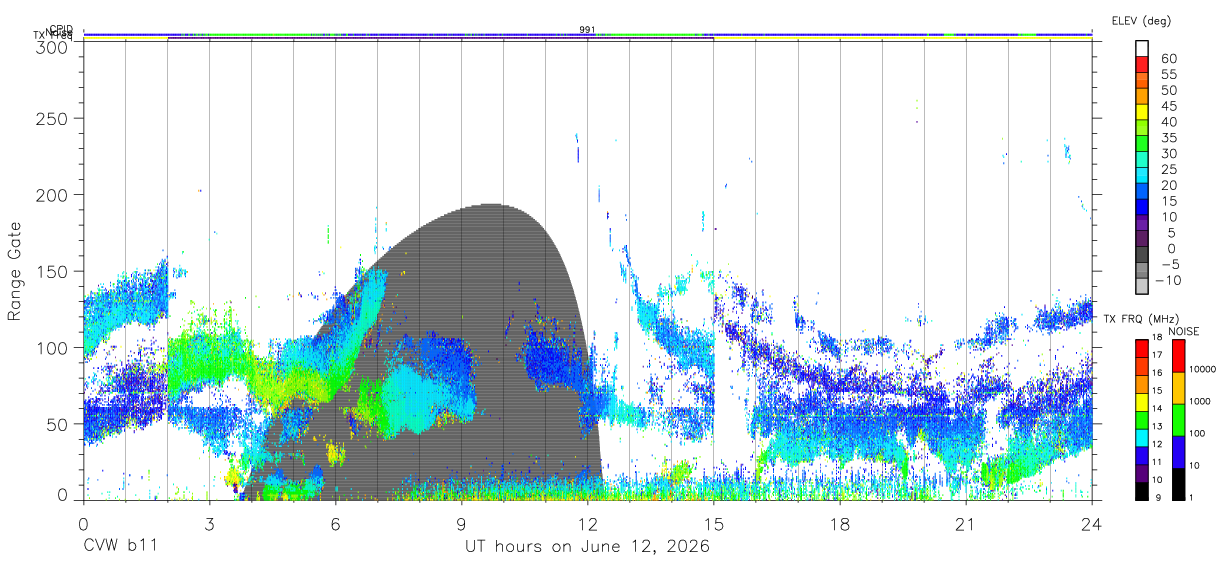Click the '12' tick on the UT hours axis
1228x567 pixels.
(587, 523)
